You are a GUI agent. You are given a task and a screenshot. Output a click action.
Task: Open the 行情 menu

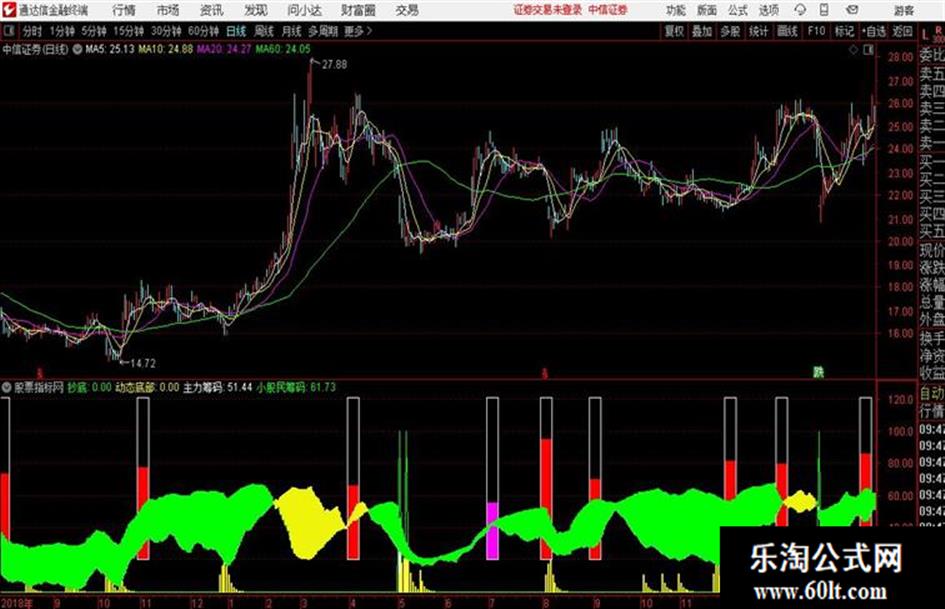pos(124,10)
